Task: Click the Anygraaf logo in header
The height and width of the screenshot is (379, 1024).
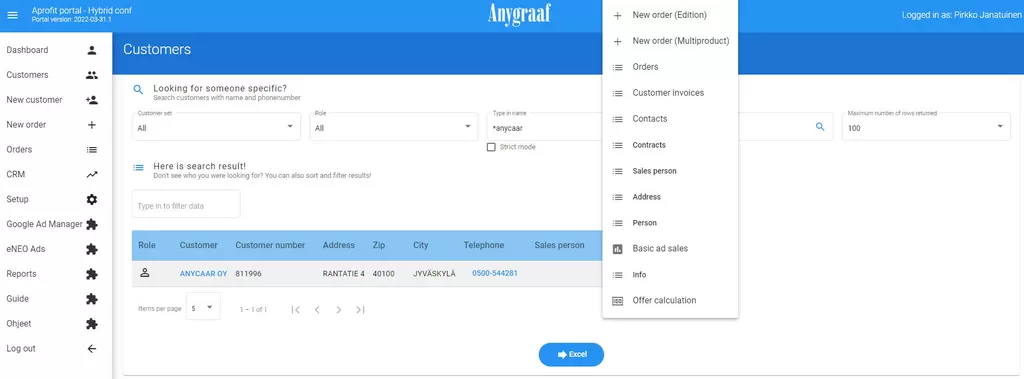Action: coord(519,14)
